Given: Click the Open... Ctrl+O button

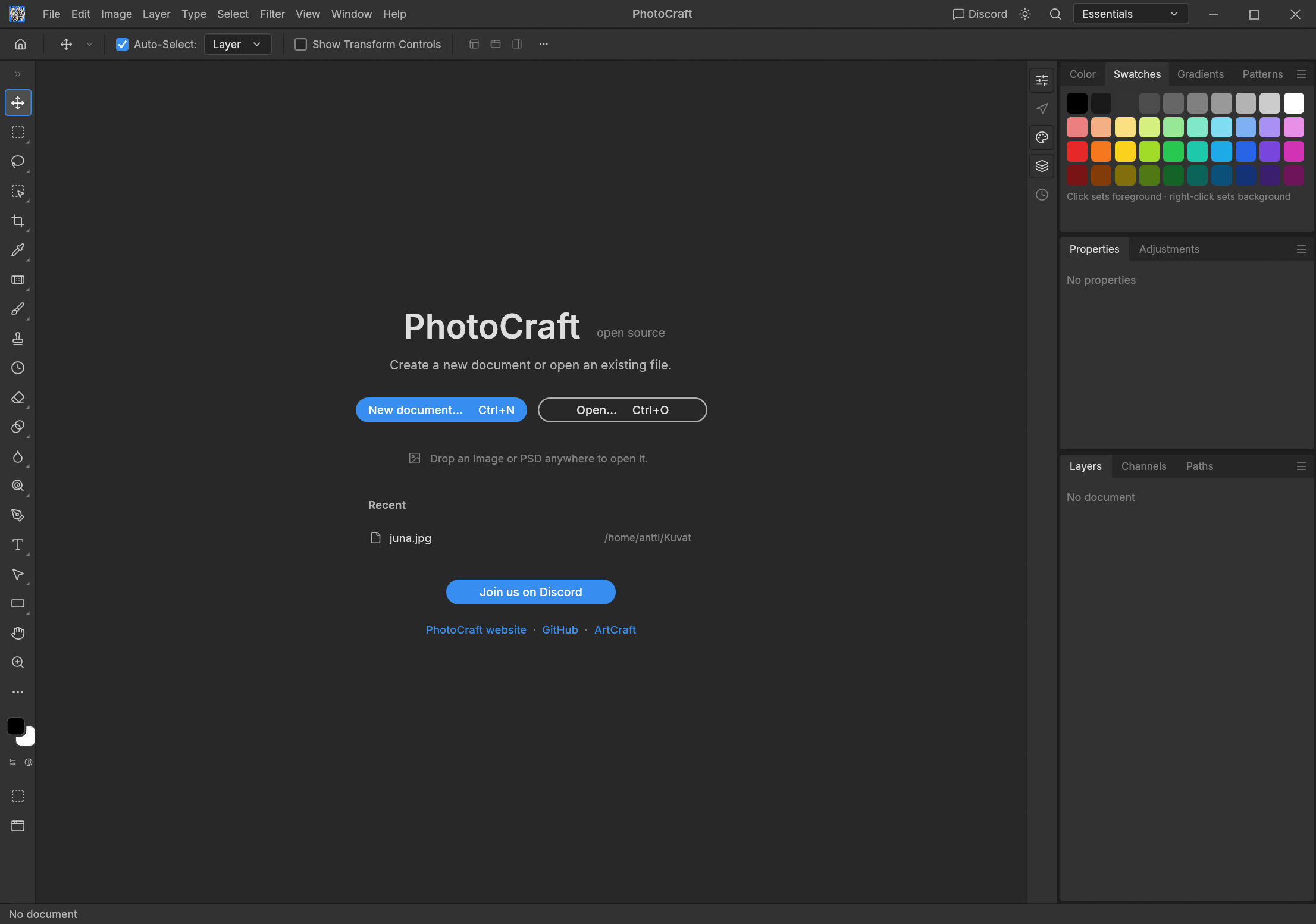Looking at the screenshot, I should (622, 410).
